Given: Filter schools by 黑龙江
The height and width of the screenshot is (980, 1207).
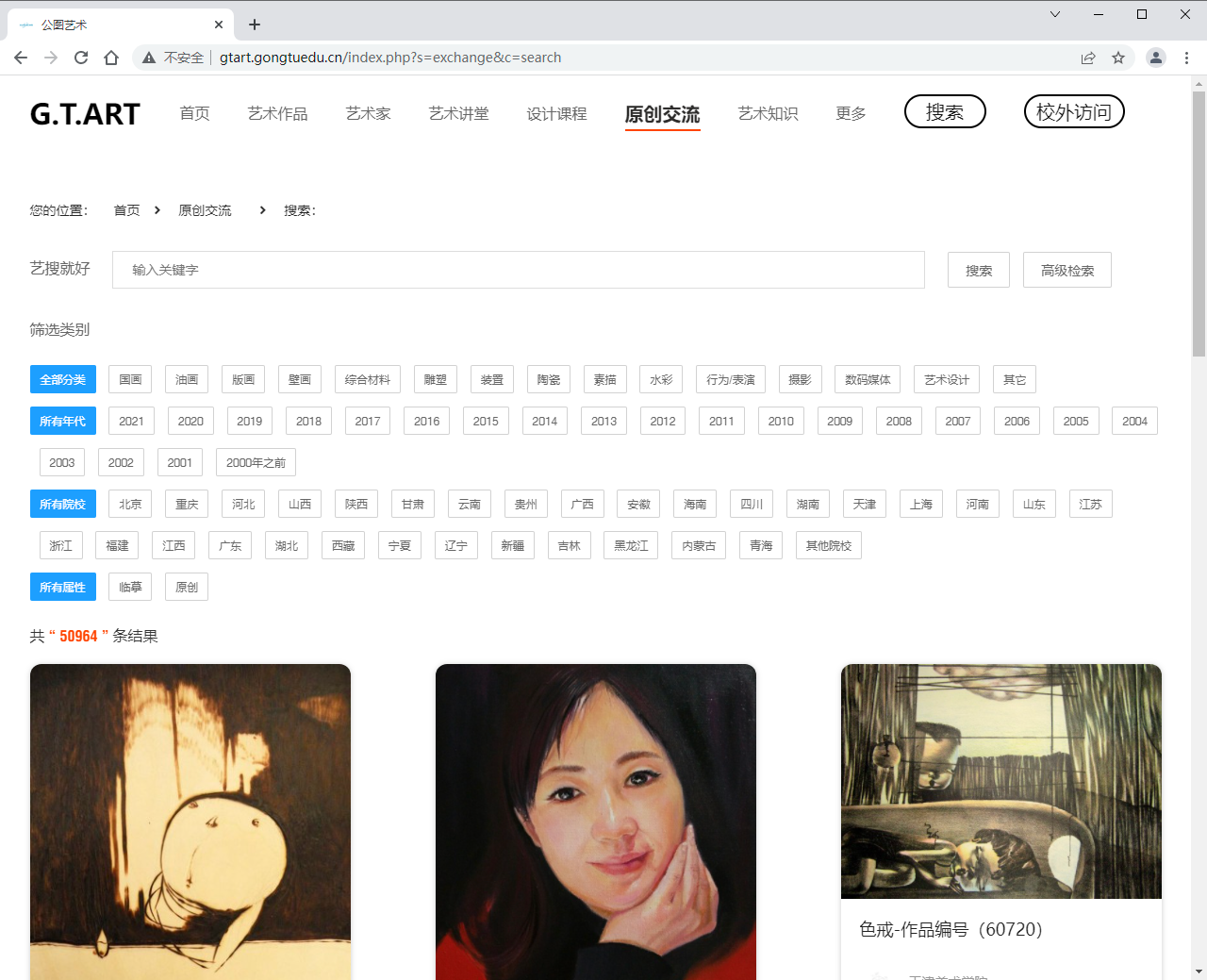Looking at the screenshot, I should (631, 545).
